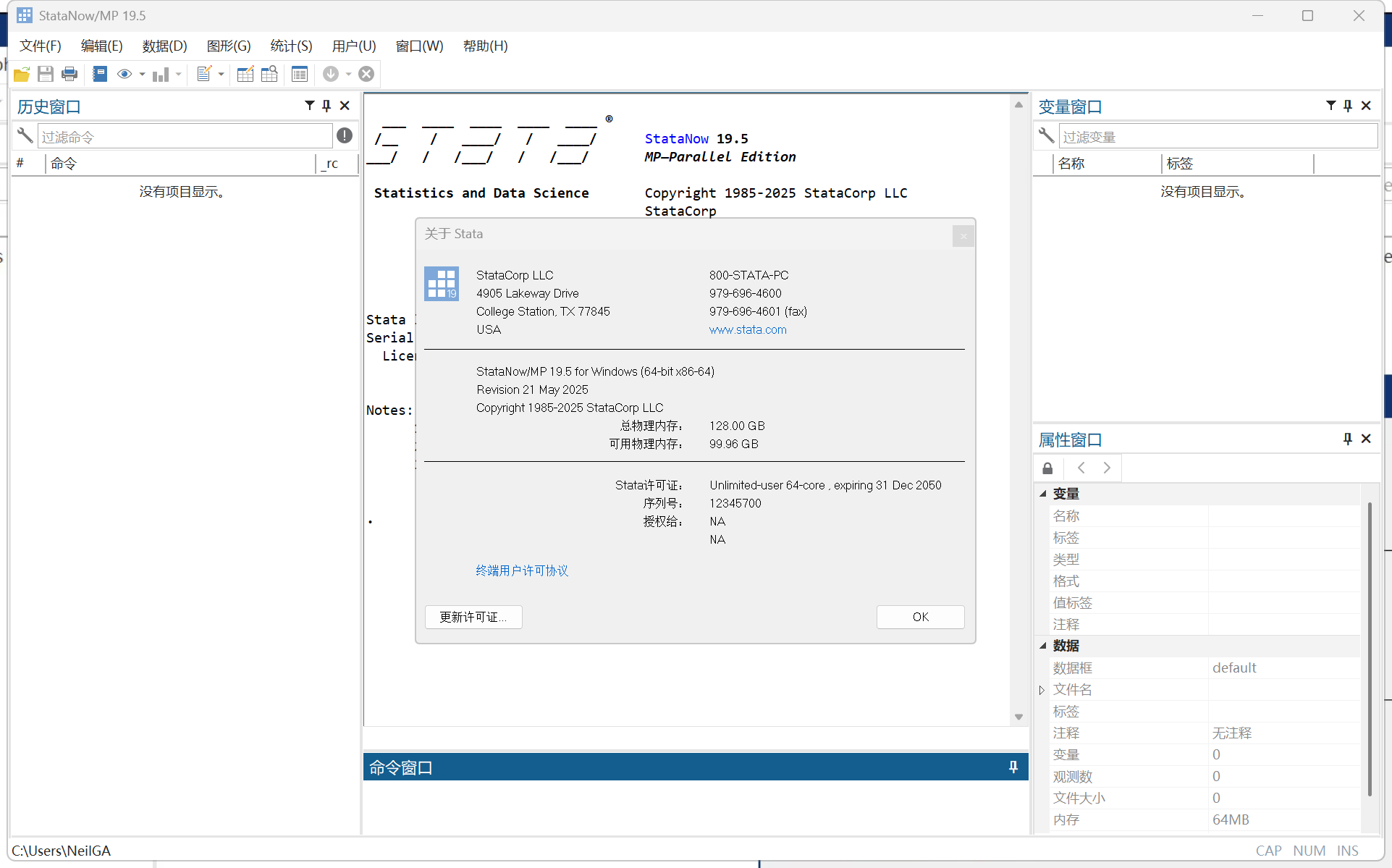The image size is (1392, 868).
Task: Open the Log notebook icon
Action: click(100, 74)
